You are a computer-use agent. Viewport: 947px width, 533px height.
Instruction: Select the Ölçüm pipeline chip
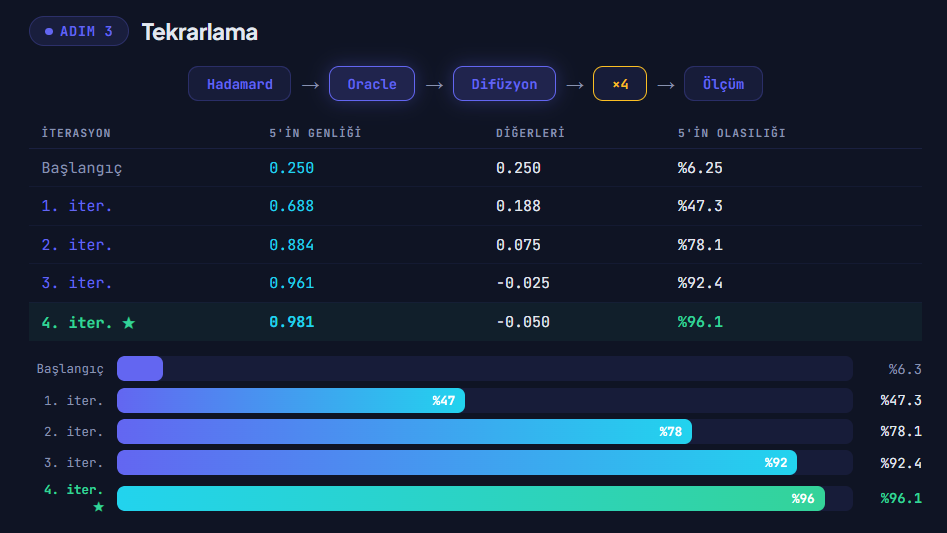[723, 84]
